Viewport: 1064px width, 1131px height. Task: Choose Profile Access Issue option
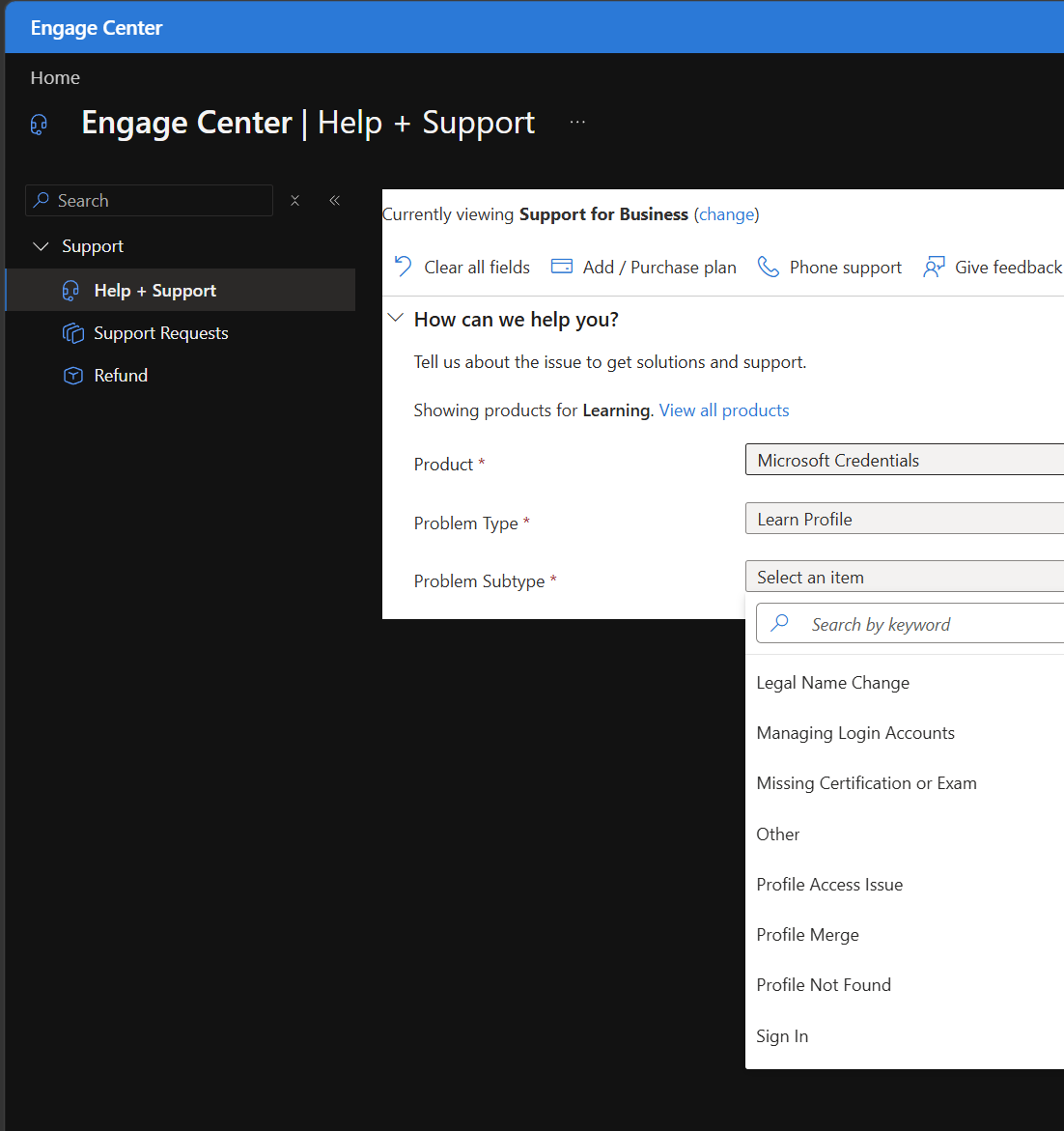click(x=905, y=885)
